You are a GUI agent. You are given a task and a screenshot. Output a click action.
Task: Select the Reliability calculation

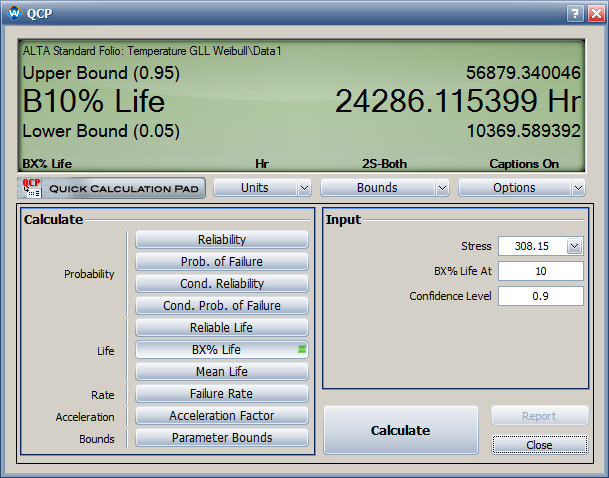221,240
